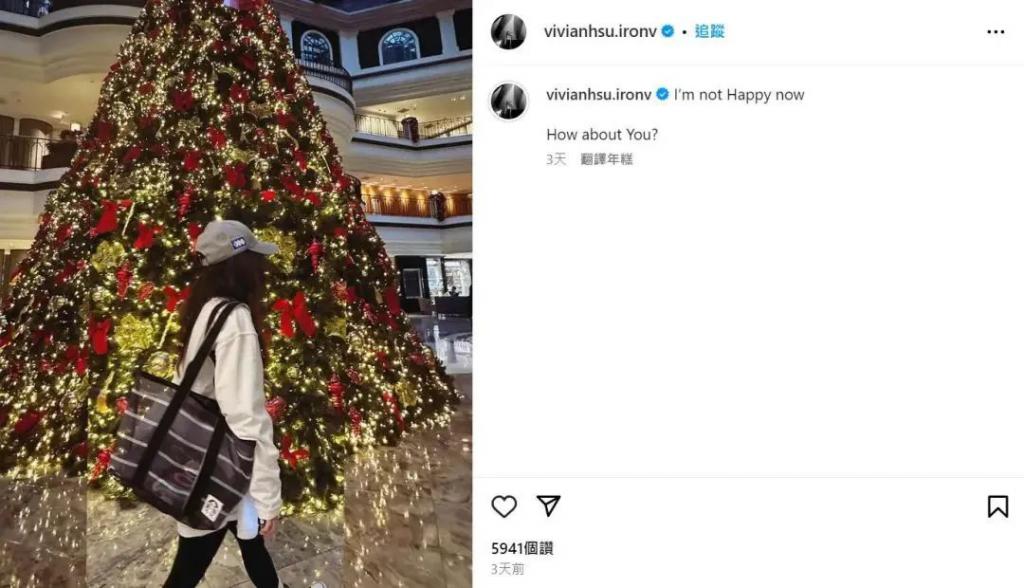Save the post with the bookmark icon

click(x=997, y=506)
